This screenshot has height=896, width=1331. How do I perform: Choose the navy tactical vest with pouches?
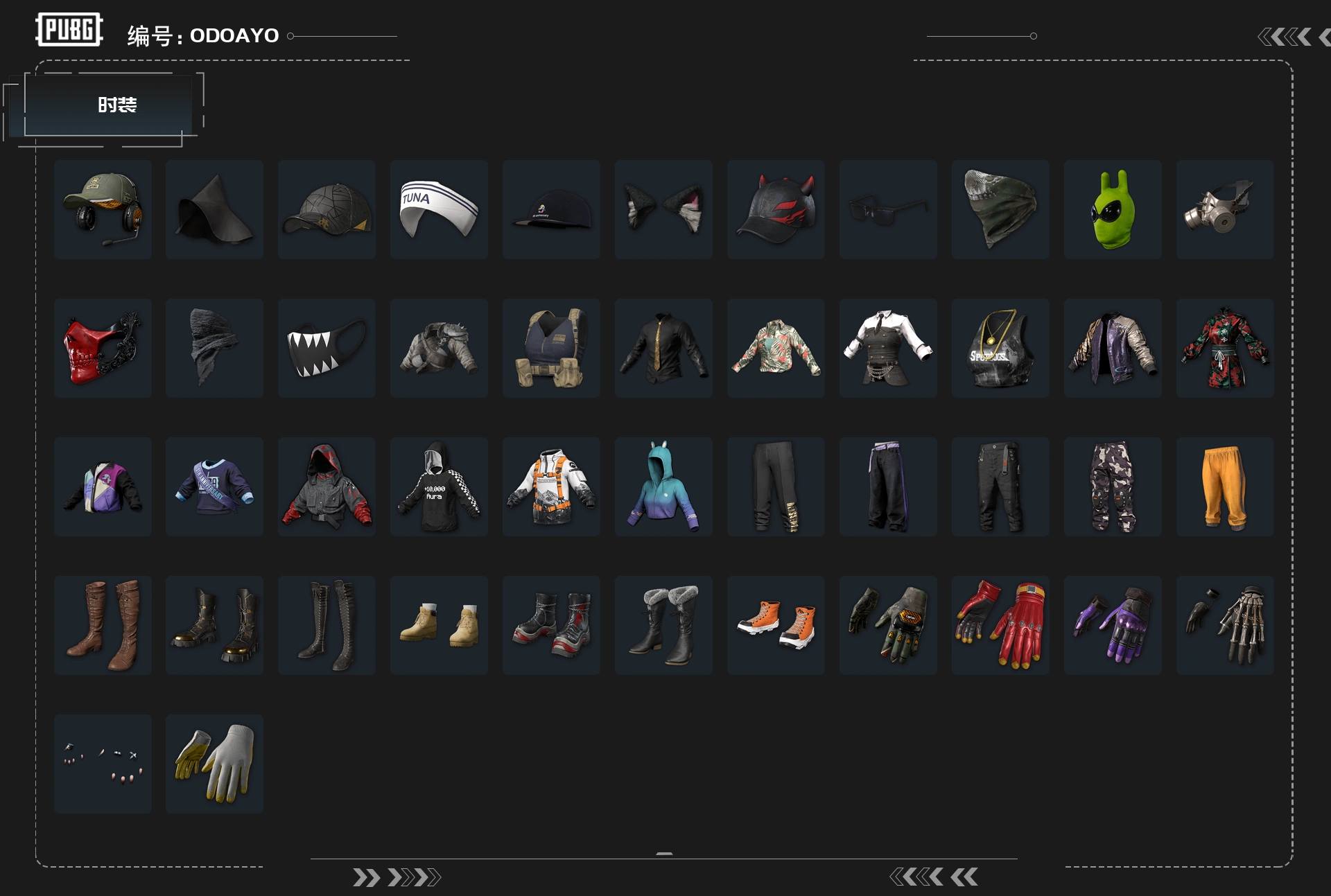click(x=552, y=348)
